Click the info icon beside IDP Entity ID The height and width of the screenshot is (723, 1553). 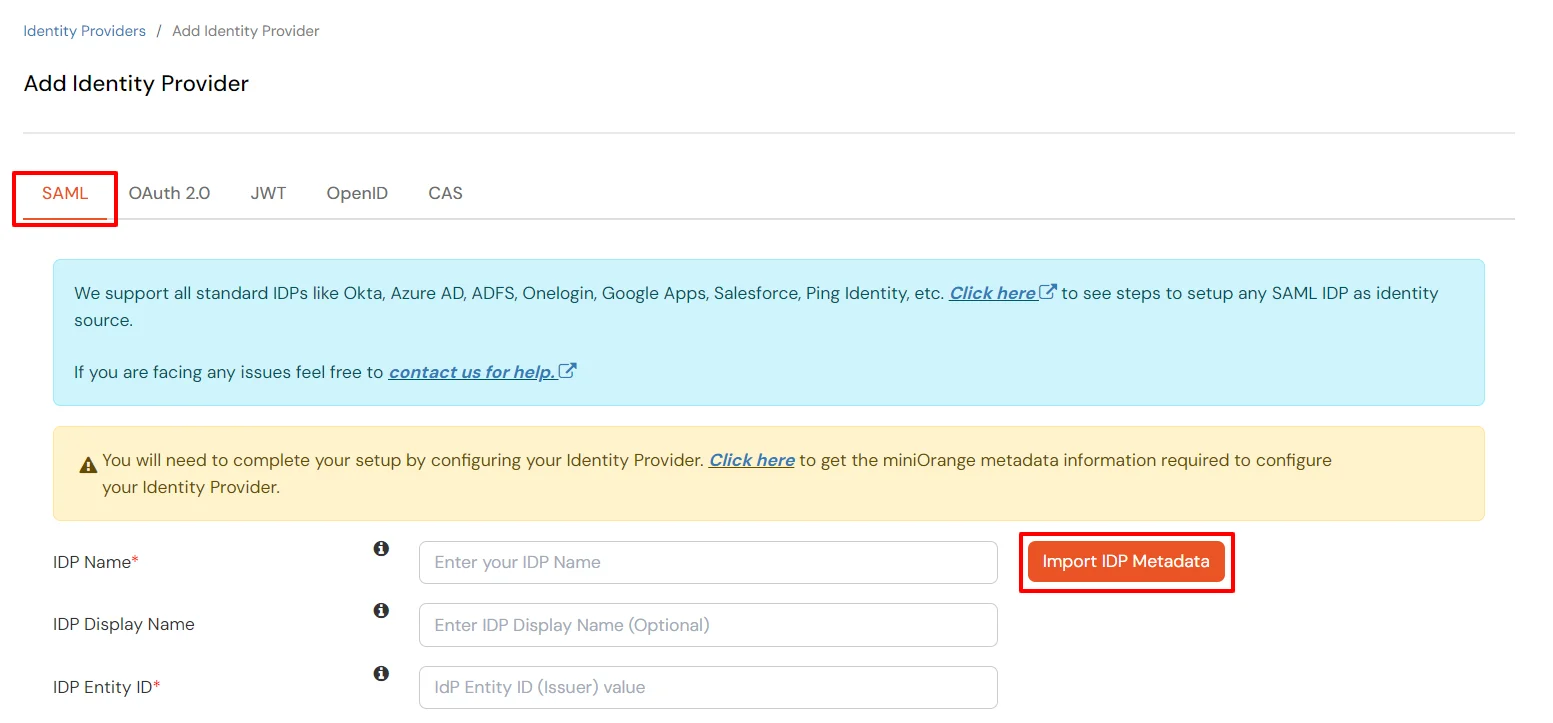(x=381, y=673)
